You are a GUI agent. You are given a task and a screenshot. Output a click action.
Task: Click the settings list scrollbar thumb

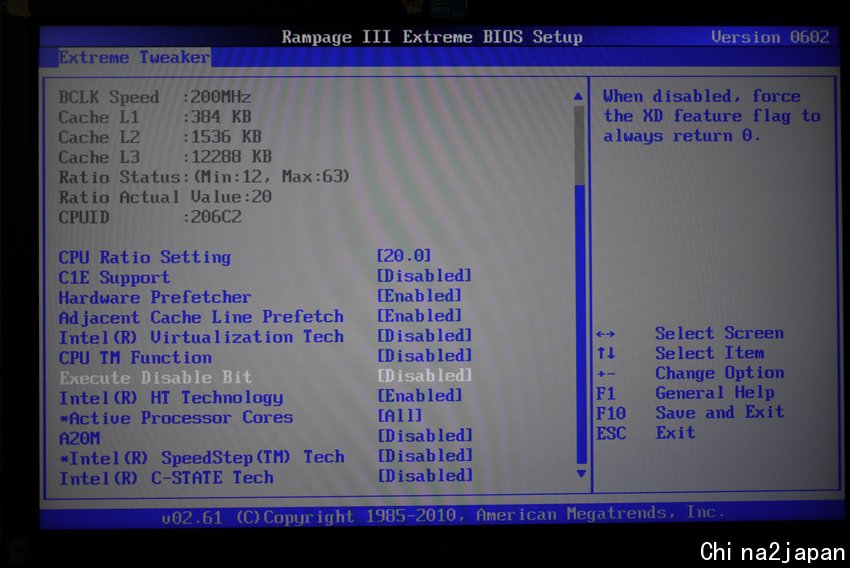(579, 145)
